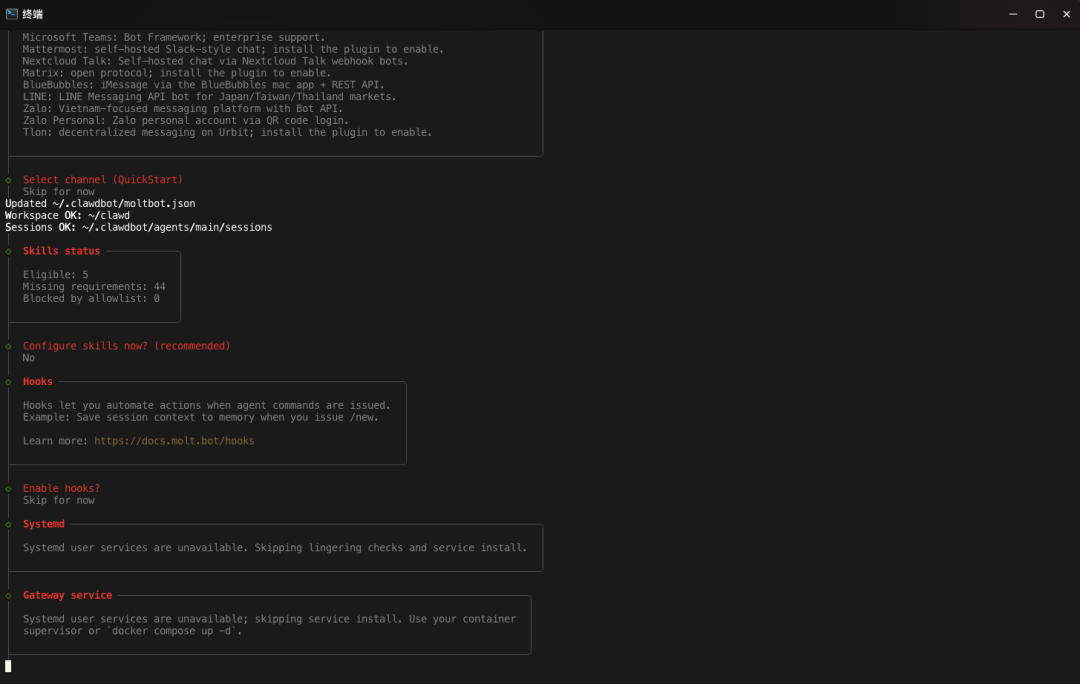Click the "Missing requirements: 44" line
This screenshot has width=1080, height=684.
pos(94,287)
